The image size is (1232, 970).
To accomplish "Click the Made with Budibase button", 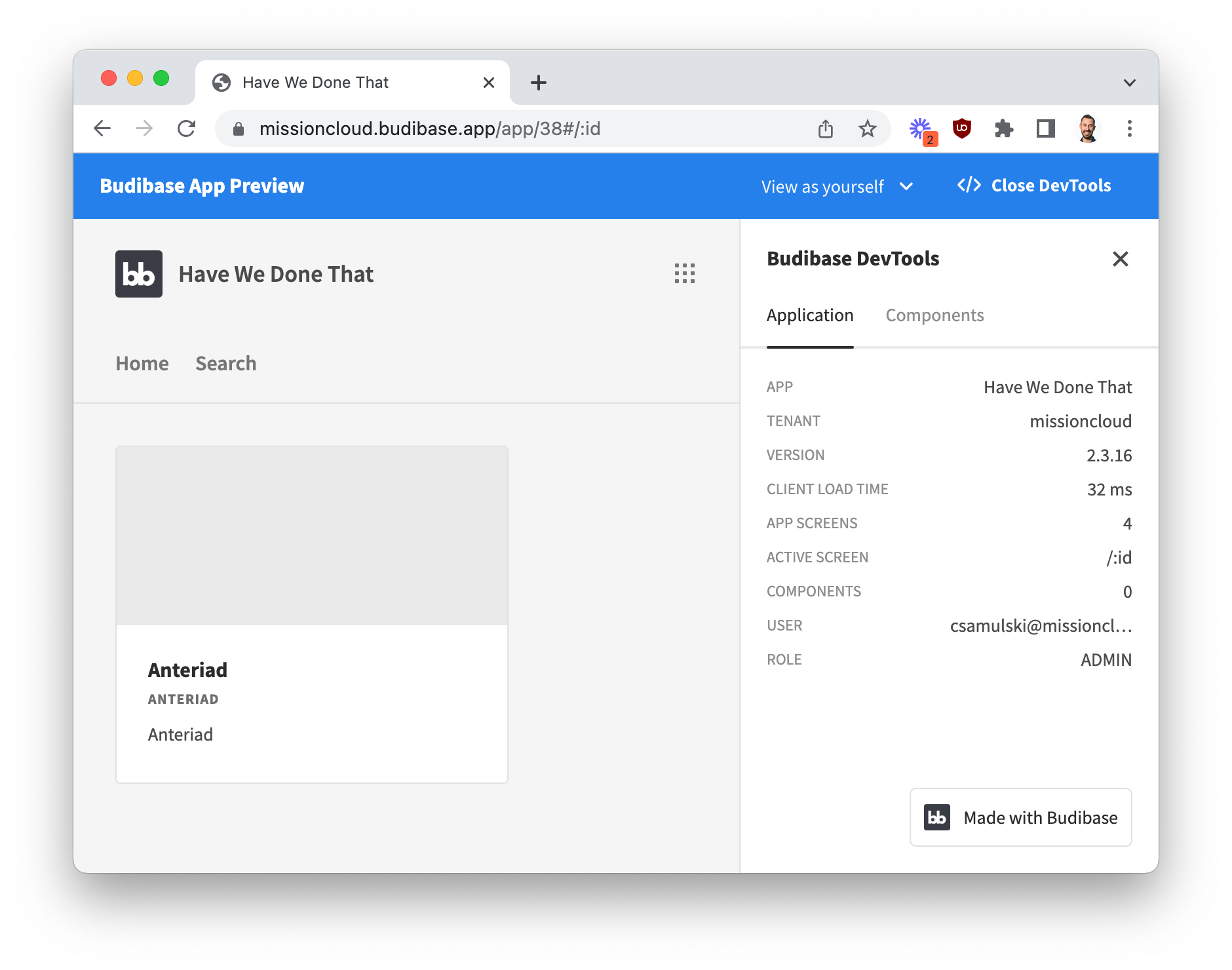I will [1020, 817].
